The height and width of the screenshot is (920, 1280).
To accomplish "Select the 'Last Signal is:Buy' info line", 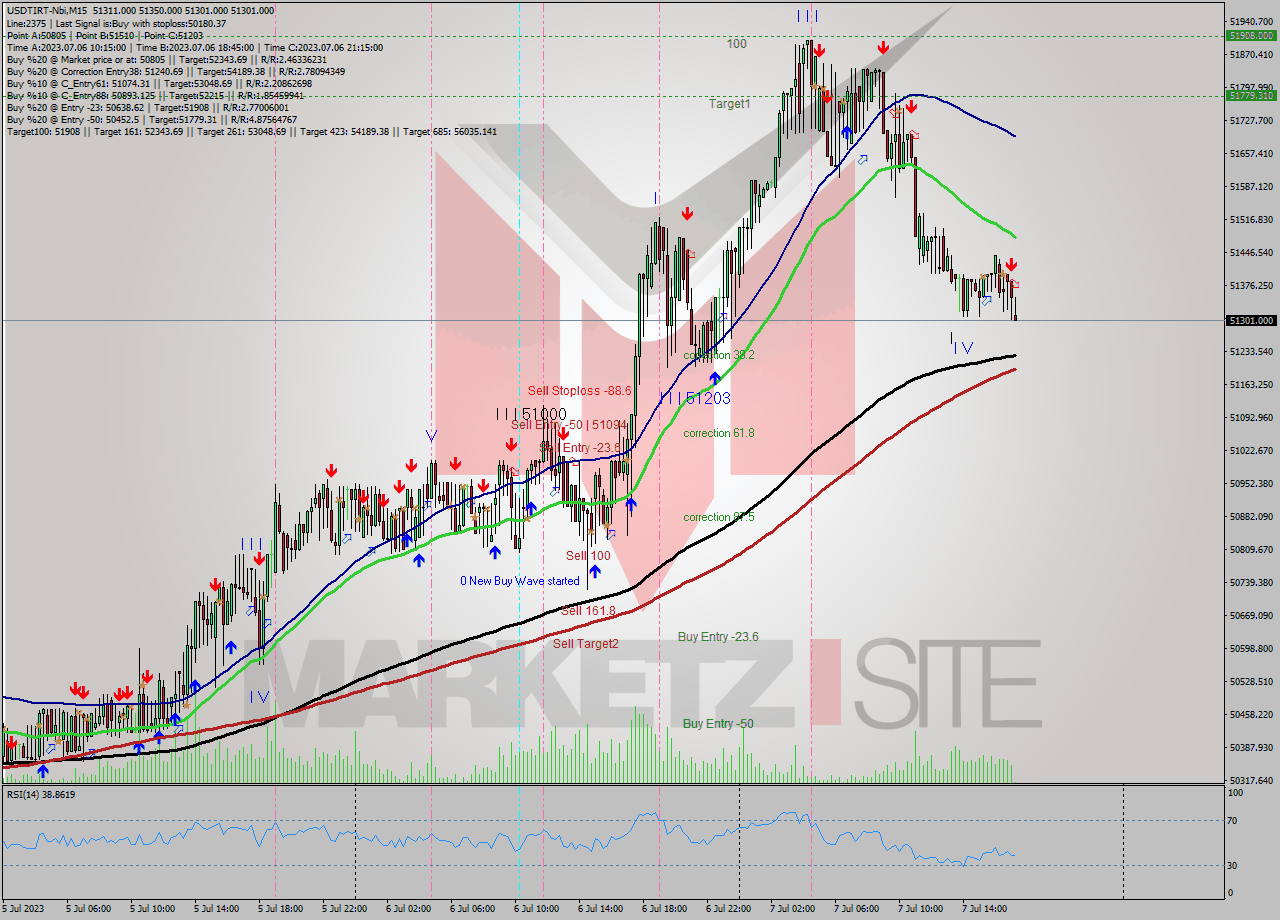I will click(x=116, y=23).
